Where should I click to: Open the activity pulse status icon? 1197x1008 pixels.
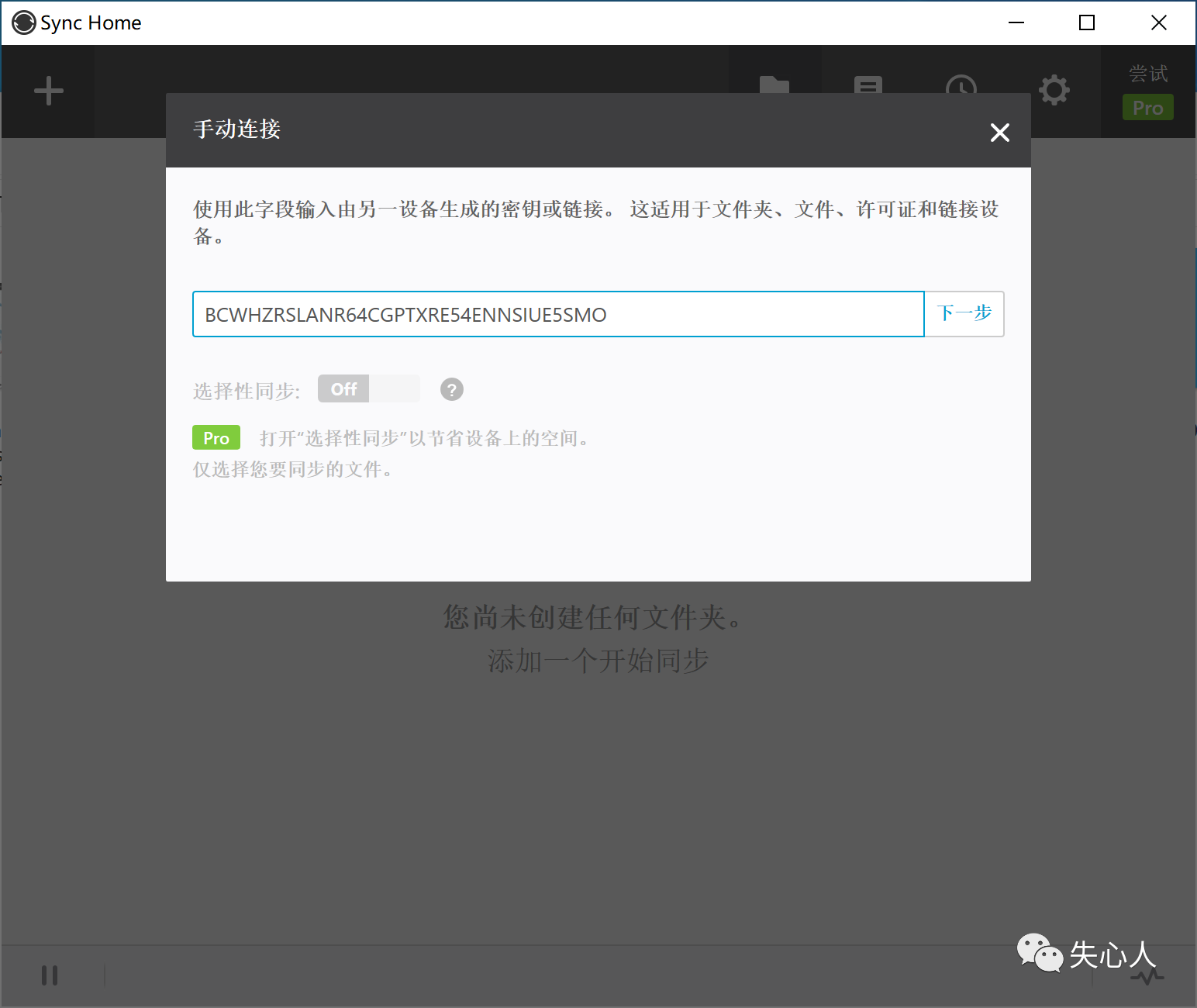click(1147, 976)
